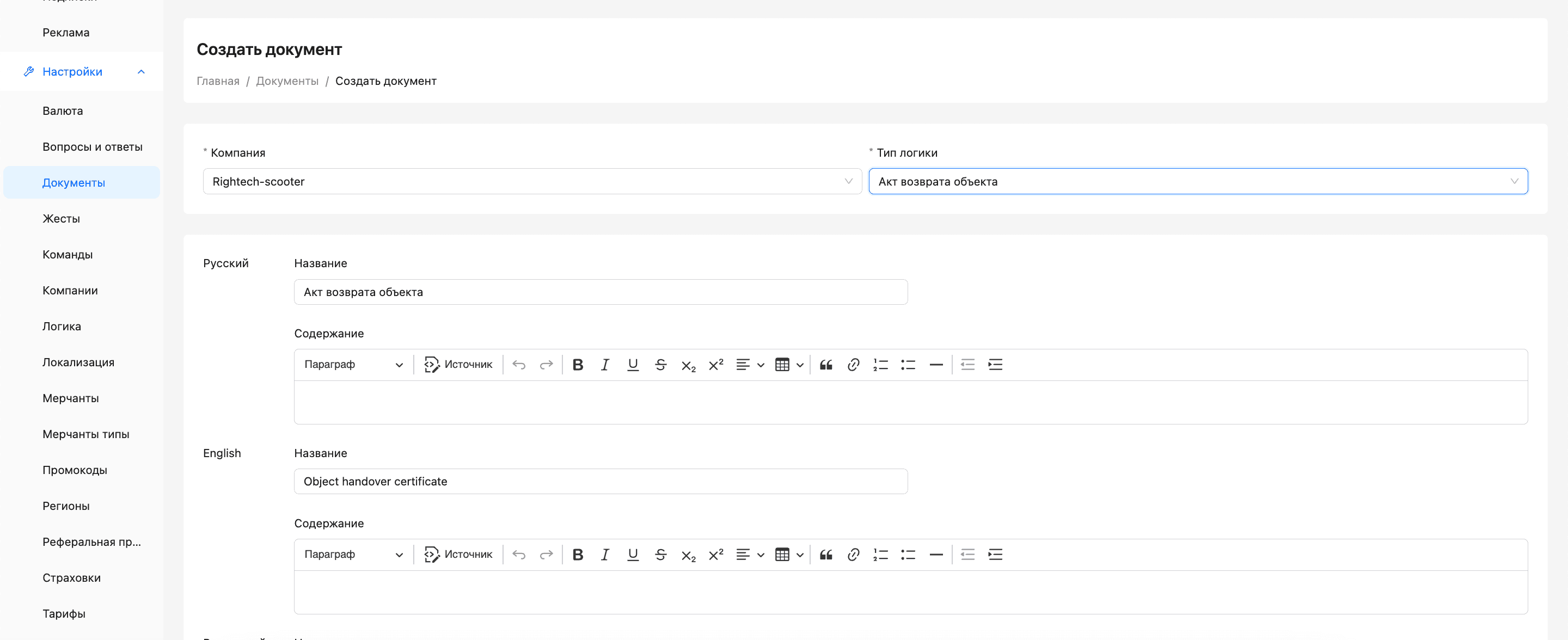Open the Тип логики dropdown
This screenshot has width=1568, height=640.
tap(1197, 181)
